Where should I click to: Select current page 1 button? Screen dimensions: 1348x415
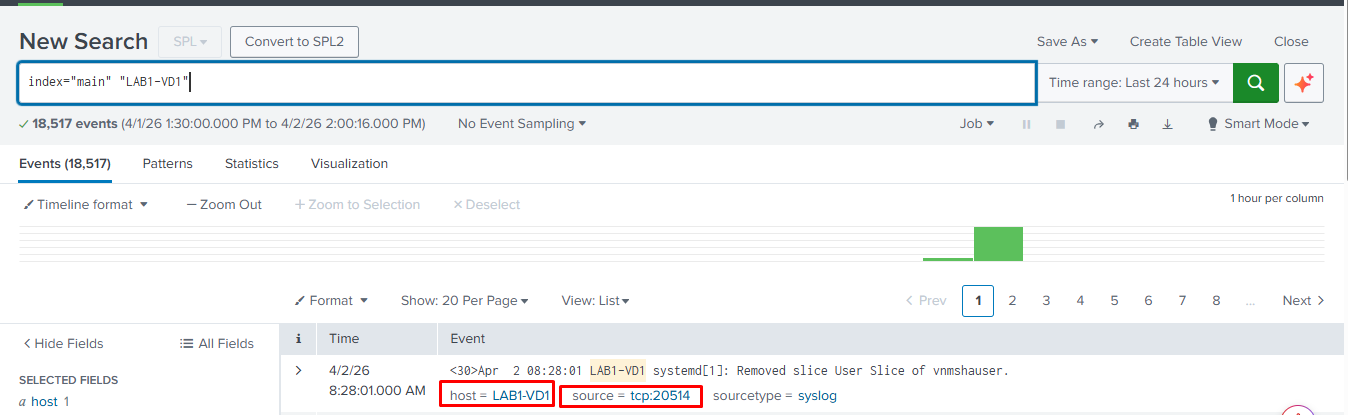coord(978,300)
